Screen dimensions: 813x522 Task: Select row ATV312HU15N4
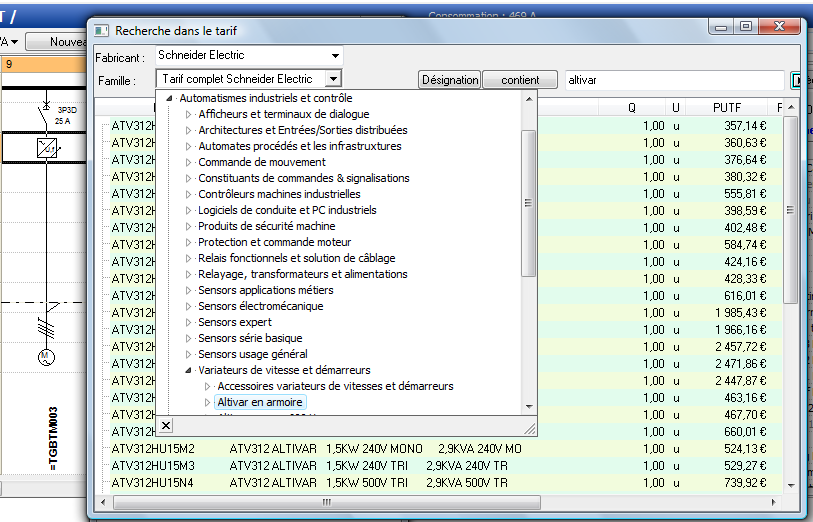[446, 483]
